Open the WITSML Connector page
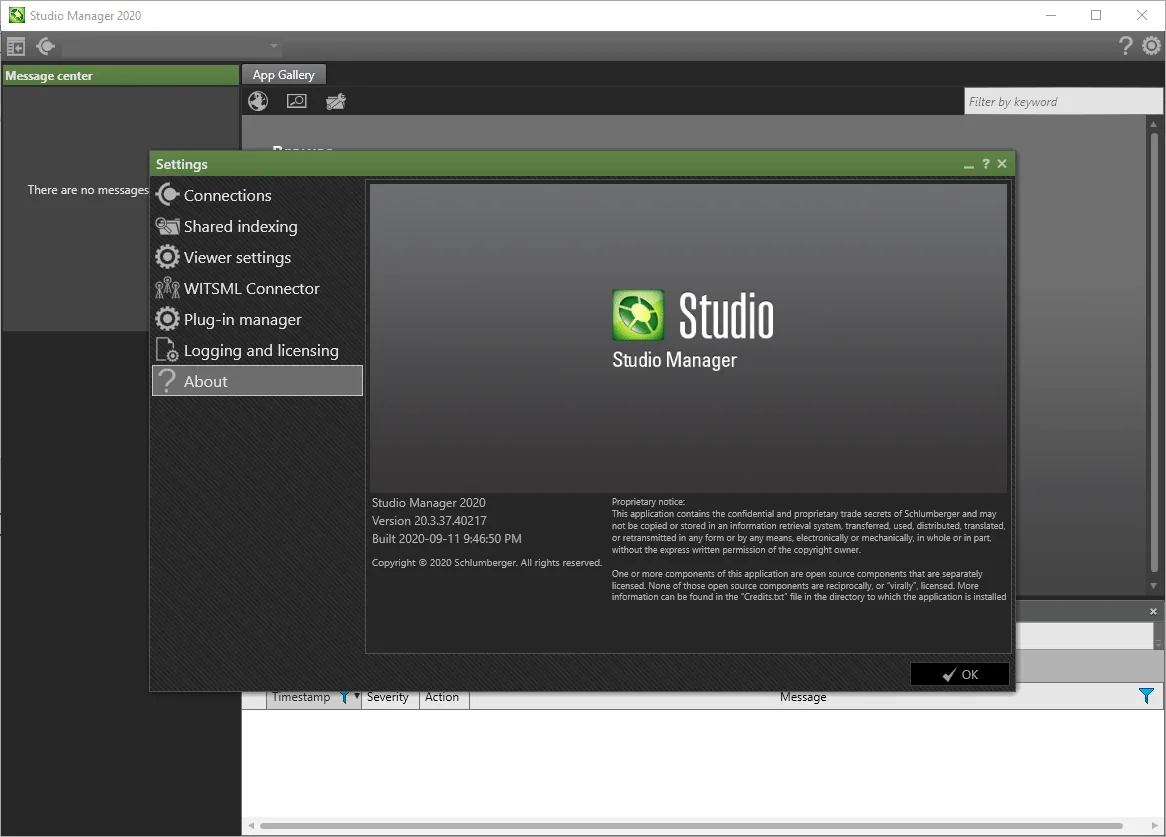The width and height of the screenshot is (1166, 837). 257,288
